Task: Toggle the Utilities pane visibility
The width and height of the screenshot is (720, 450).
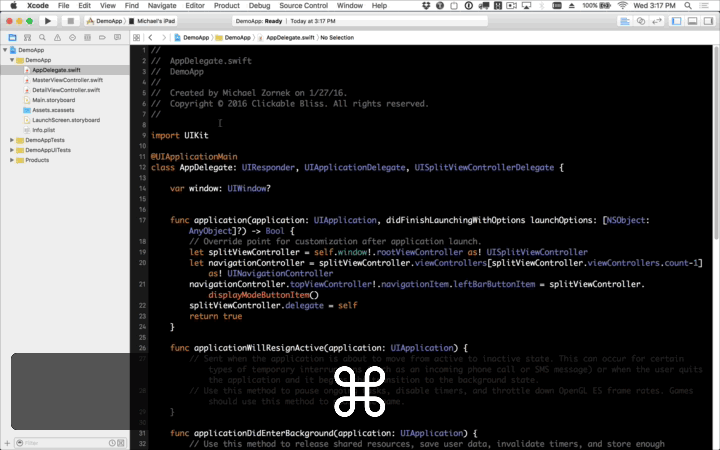Action: 709,21
